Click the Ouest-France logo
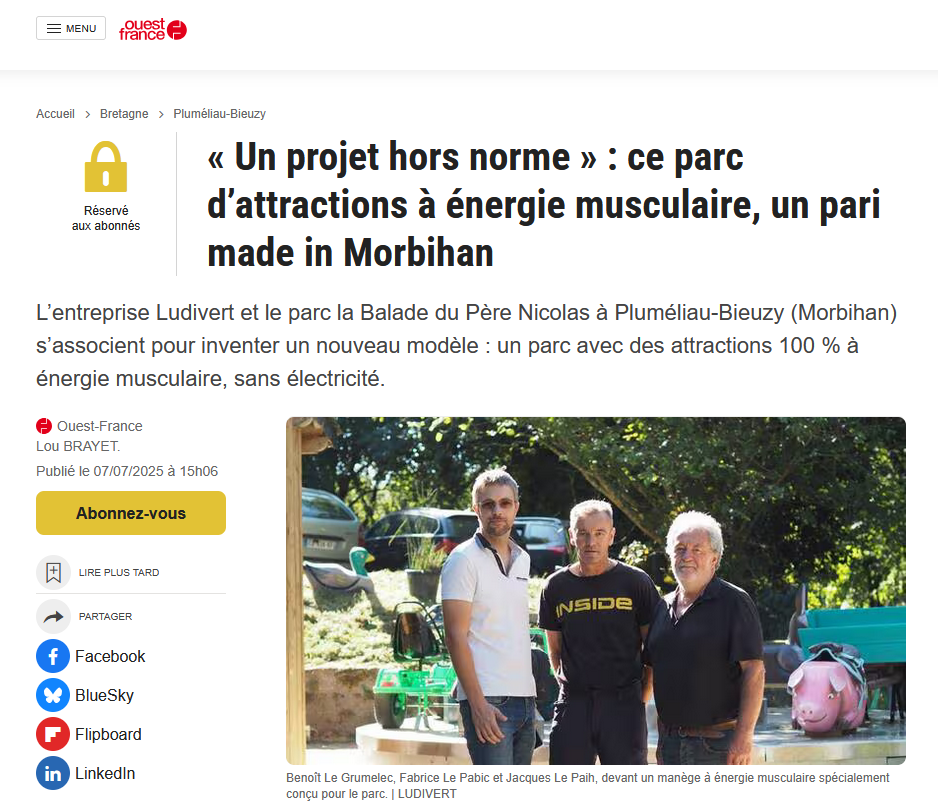Viewport: 938px width, 805px height. click(x=153, y=29)
